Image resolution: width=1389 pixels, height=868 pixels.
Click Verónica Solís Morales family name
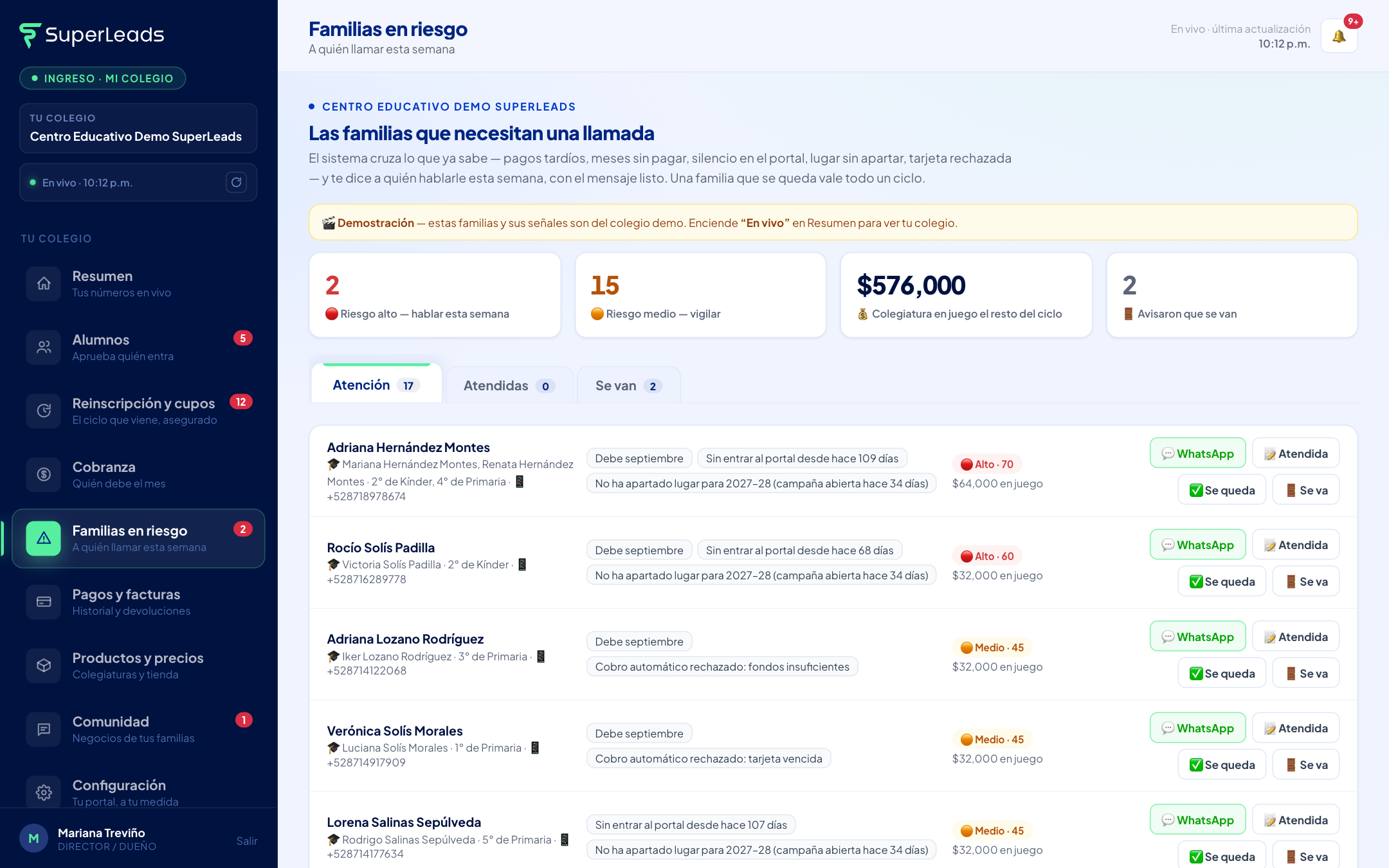[395, 731]
